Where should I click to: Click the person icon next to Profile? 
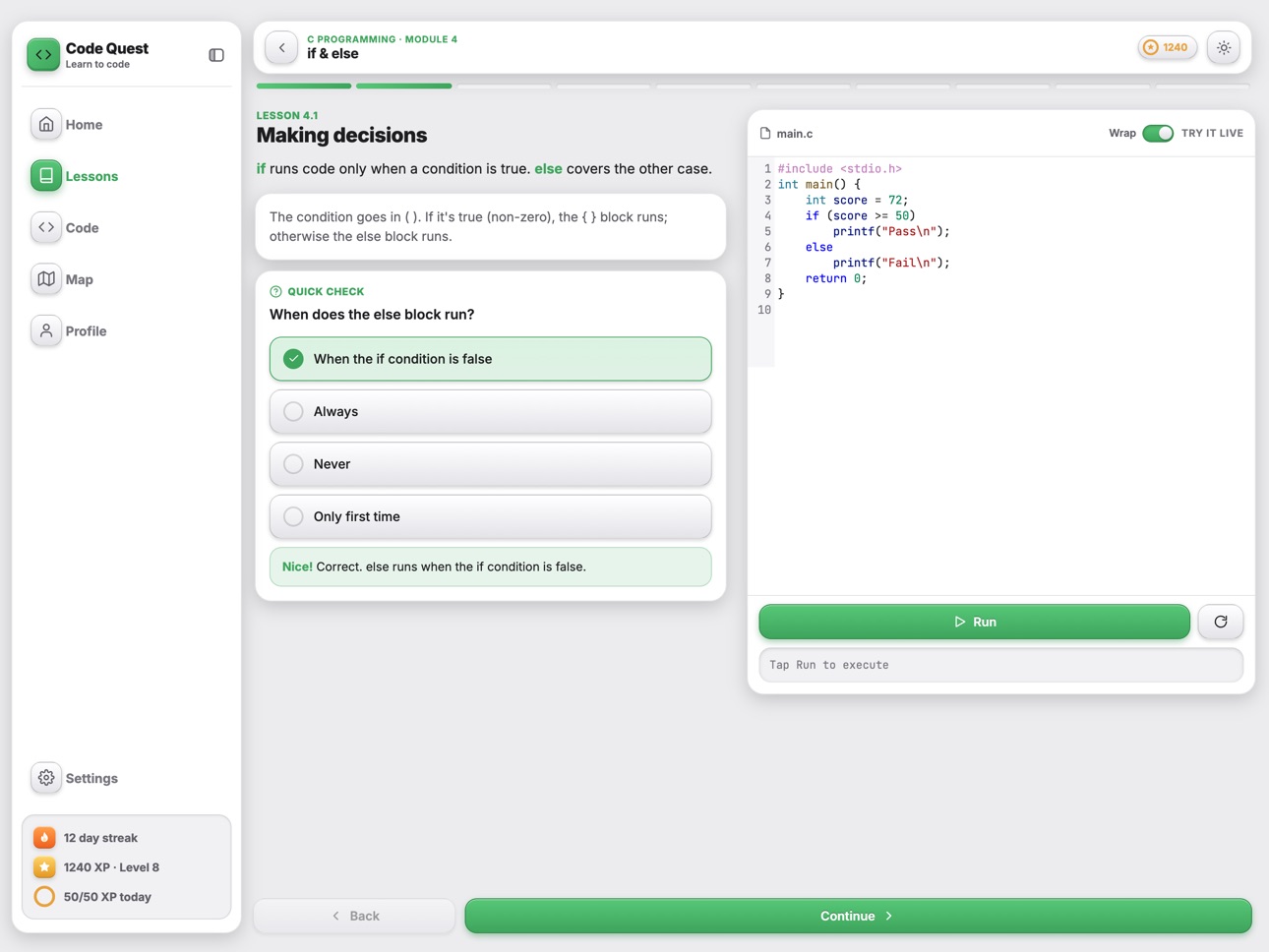(46, 331)
